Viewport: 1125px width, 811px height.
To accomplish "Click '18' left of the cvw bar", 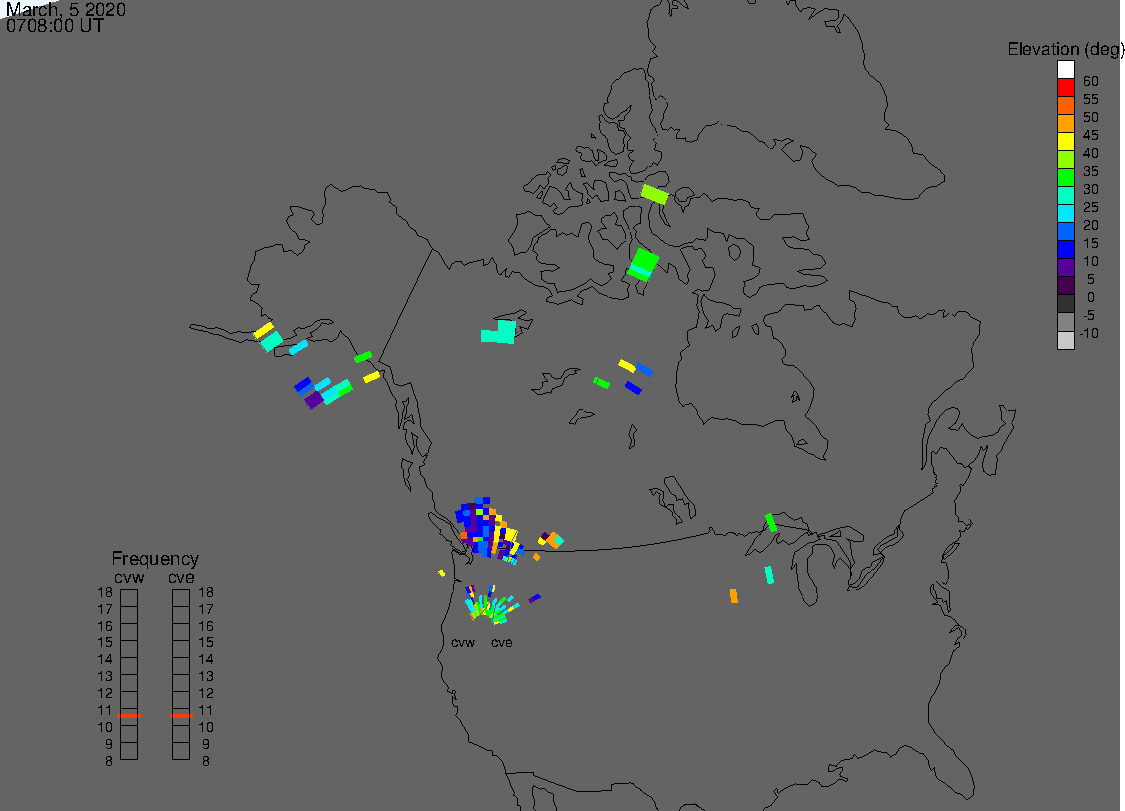I will click(x=105, y=592).
